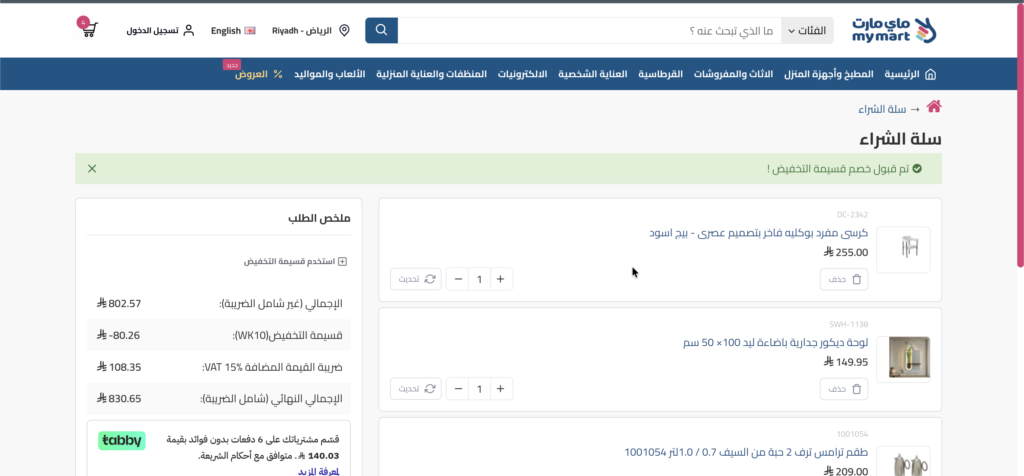Click the wall decor product thumbnail
This screenshot has width=1024, height=476.
pos(903,359)
